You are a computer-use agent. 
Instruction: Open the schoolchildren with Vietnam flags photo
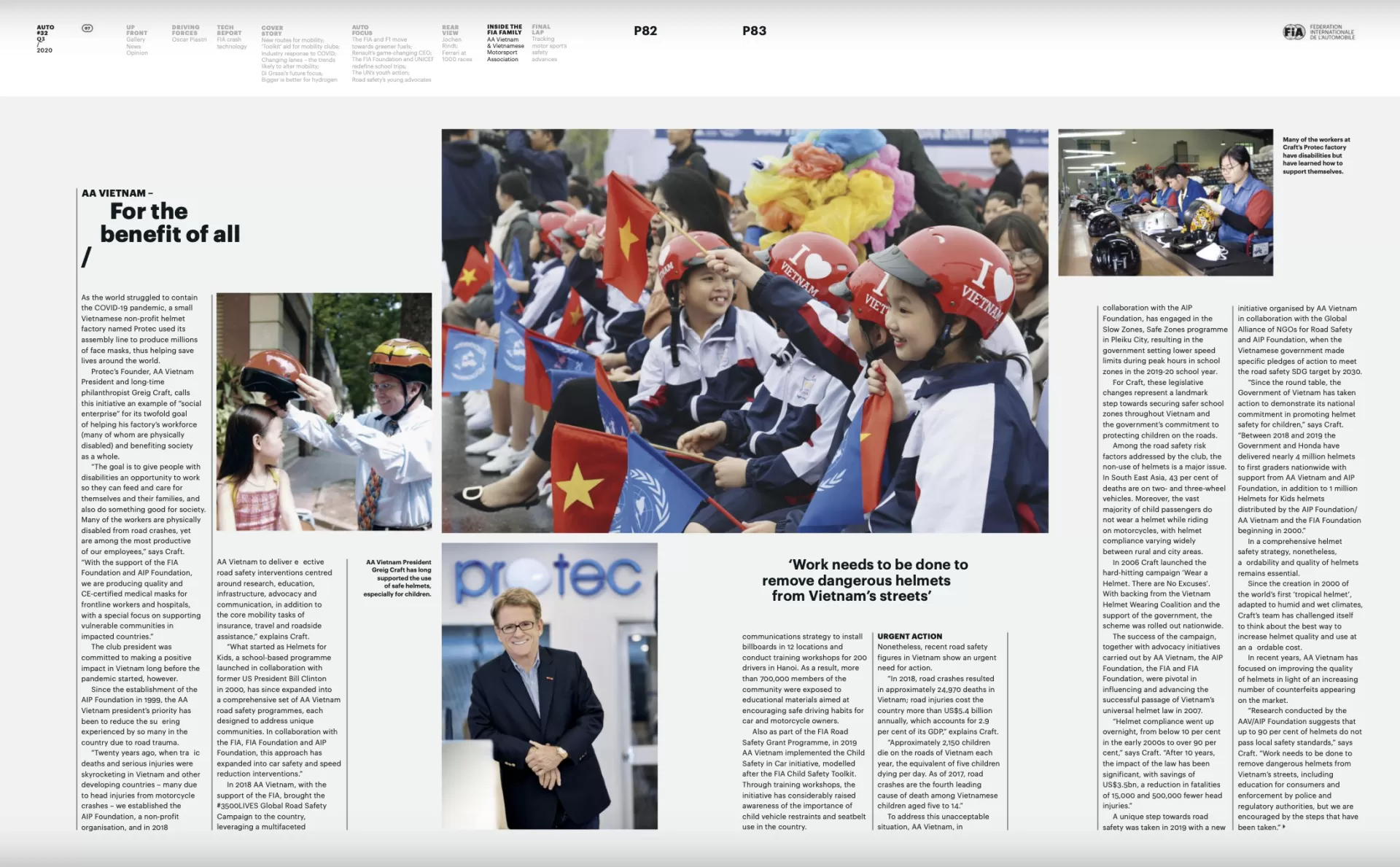(x=744, y=331)
